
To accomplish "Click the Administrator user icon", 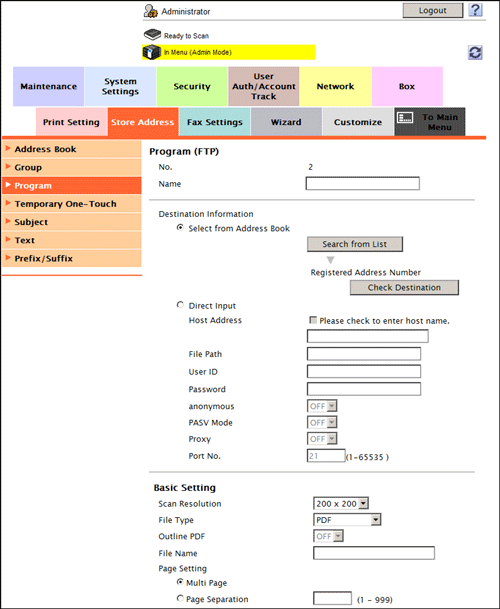I will click(151, 11).
